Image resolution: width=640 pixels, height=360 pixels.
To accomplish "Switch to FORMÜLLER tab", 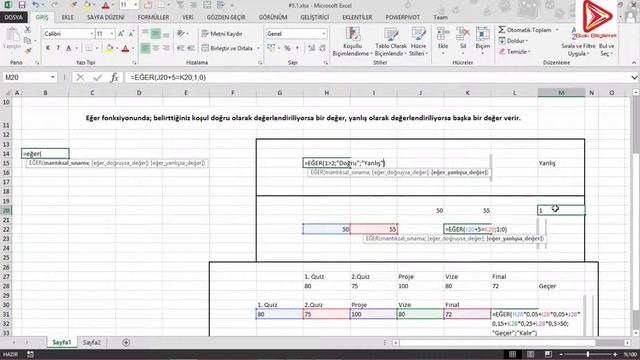I will coord(153,18).
